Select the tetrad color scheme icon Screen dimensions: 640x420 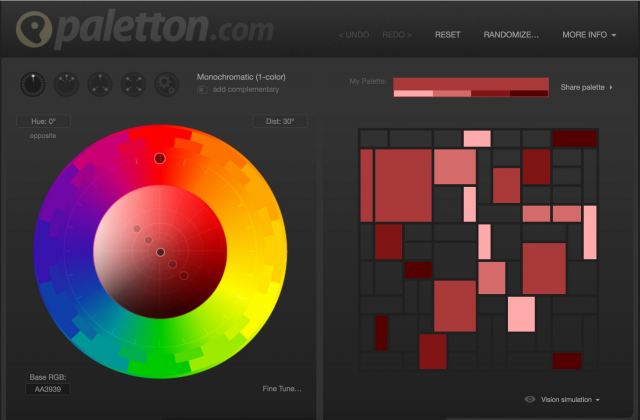[133, 84]
